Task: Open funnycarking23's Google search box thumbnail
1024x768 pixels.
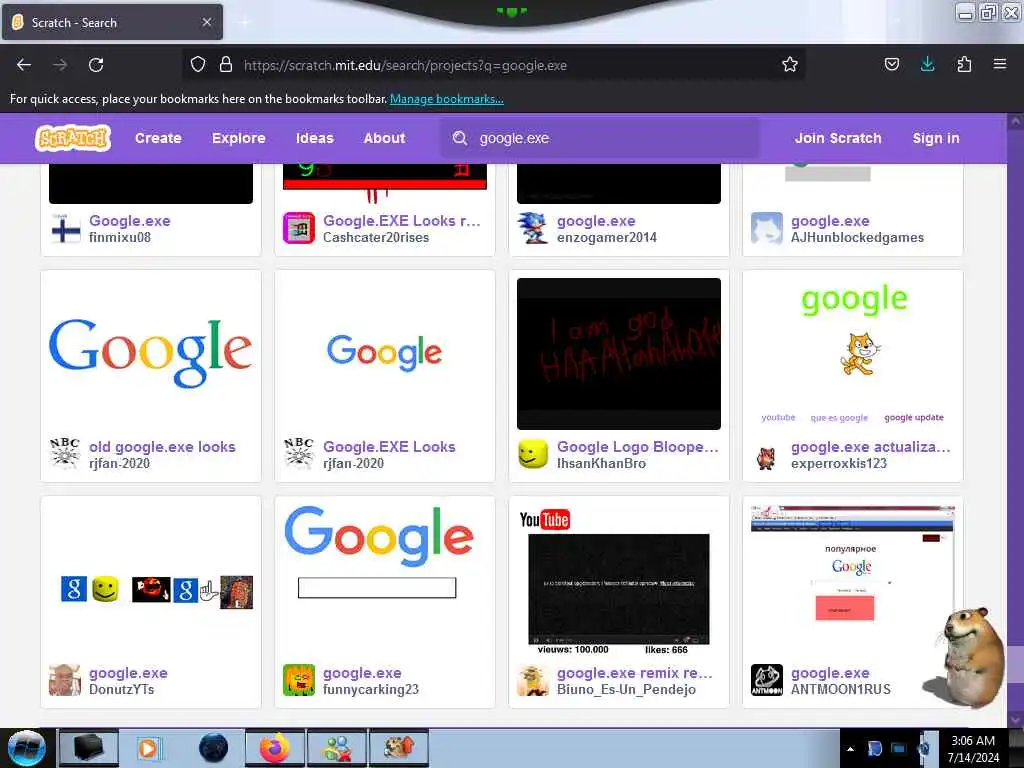Action: (385, 579)
